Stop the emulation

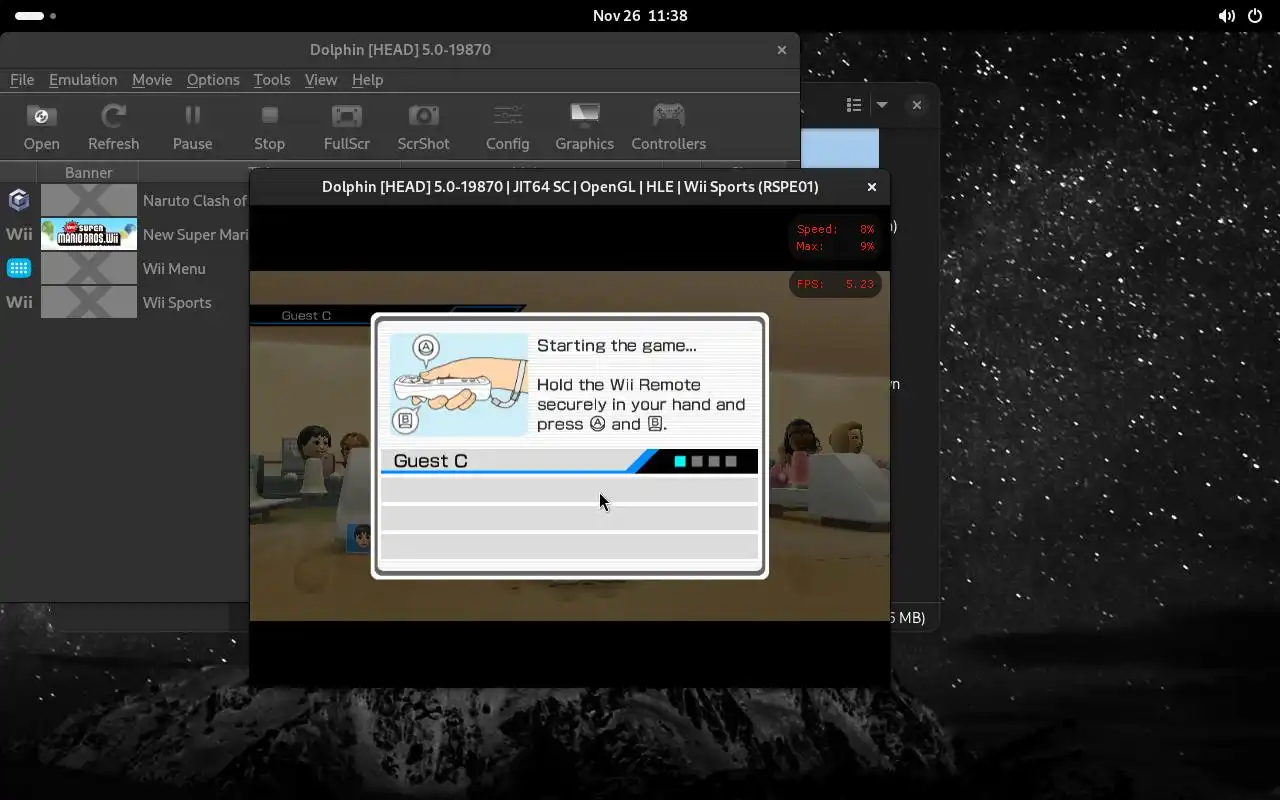coord(269,127)
